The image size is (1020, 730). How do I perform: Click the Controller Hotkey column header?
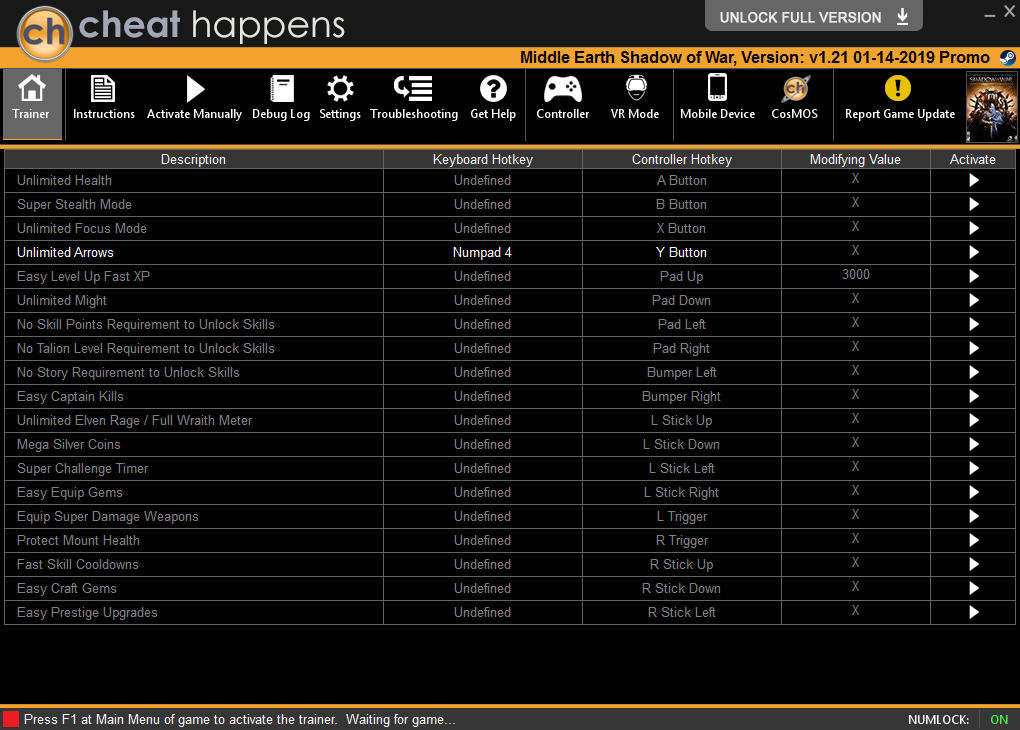click(x=682, y=159)
